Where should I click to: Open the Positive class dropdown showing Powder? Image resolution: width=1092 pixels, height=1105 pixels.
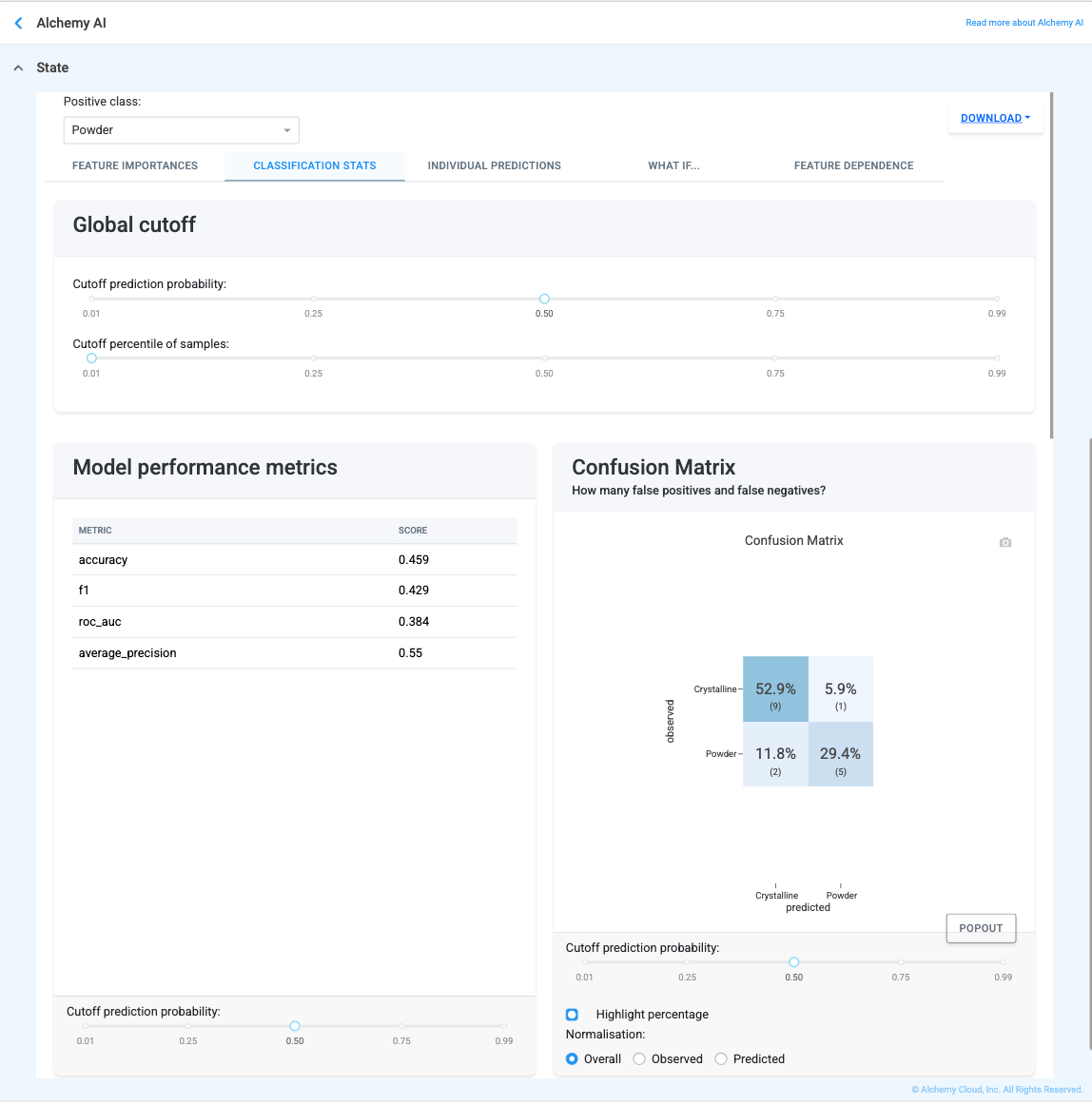pyautogui.click(x=181, y=130)
